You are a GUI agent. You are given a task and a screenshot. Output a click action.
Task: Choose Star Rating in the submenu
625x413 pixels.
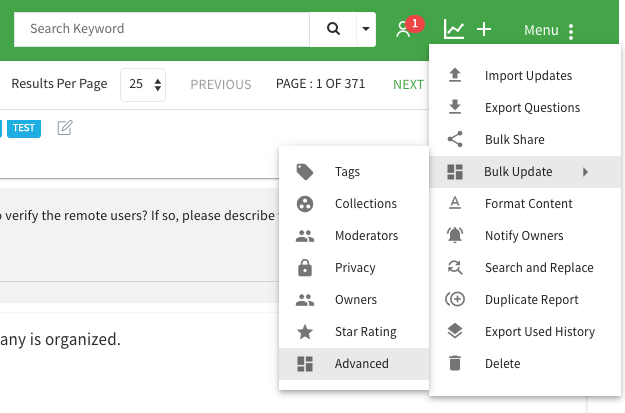(x=354, y=332)
